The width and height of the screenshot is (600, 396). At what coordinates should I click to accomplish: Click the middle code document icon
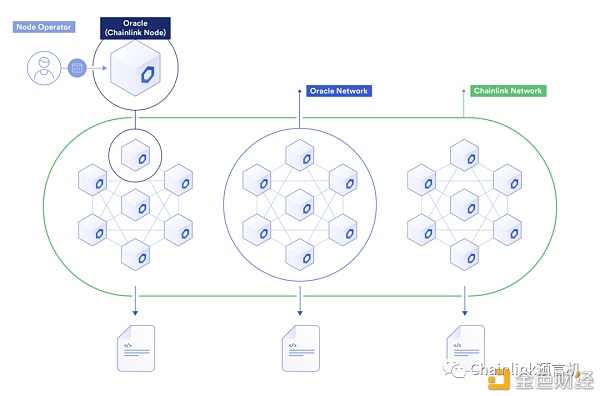(x=301, y=348)
